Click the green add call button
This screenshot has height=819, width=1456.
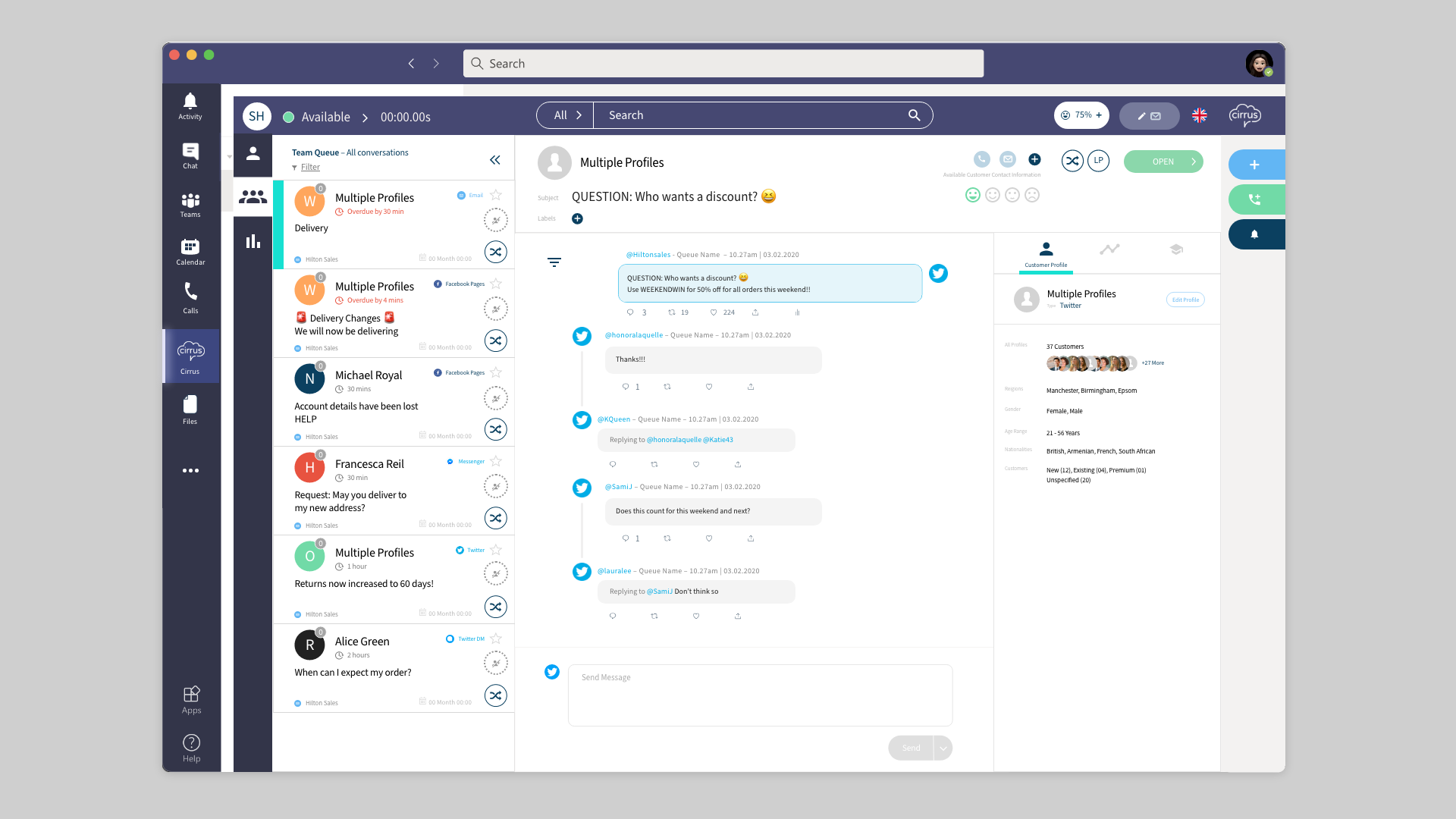(1256, 199)
